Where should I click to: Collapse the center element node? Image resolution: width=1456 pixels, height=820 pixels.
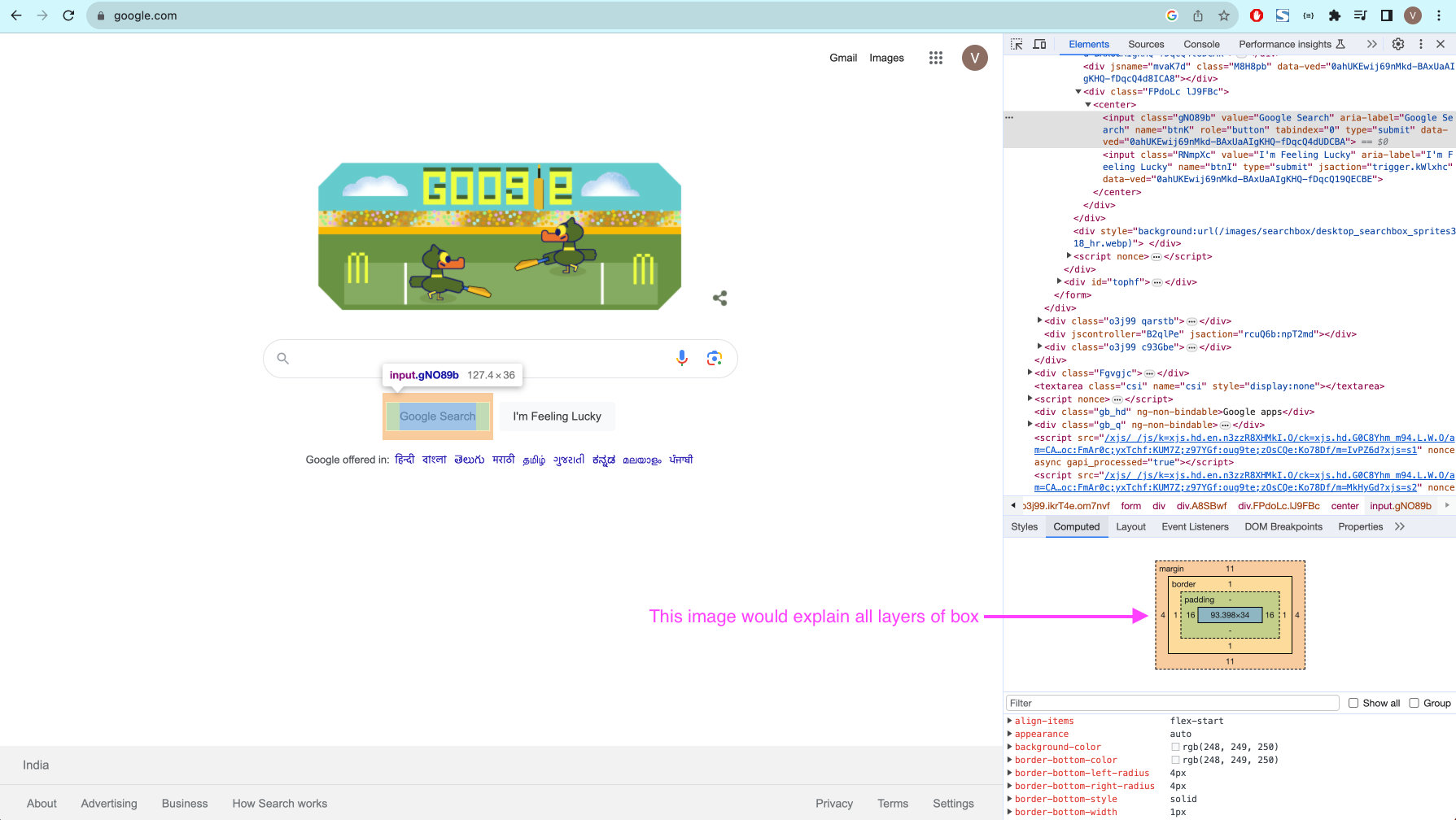pos(1088,105)
